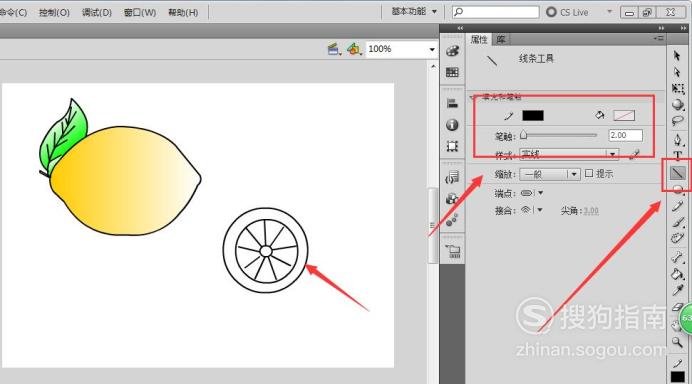Click the CS Live button
This screenshot has width=692, height=384.
tap(568, 12)
